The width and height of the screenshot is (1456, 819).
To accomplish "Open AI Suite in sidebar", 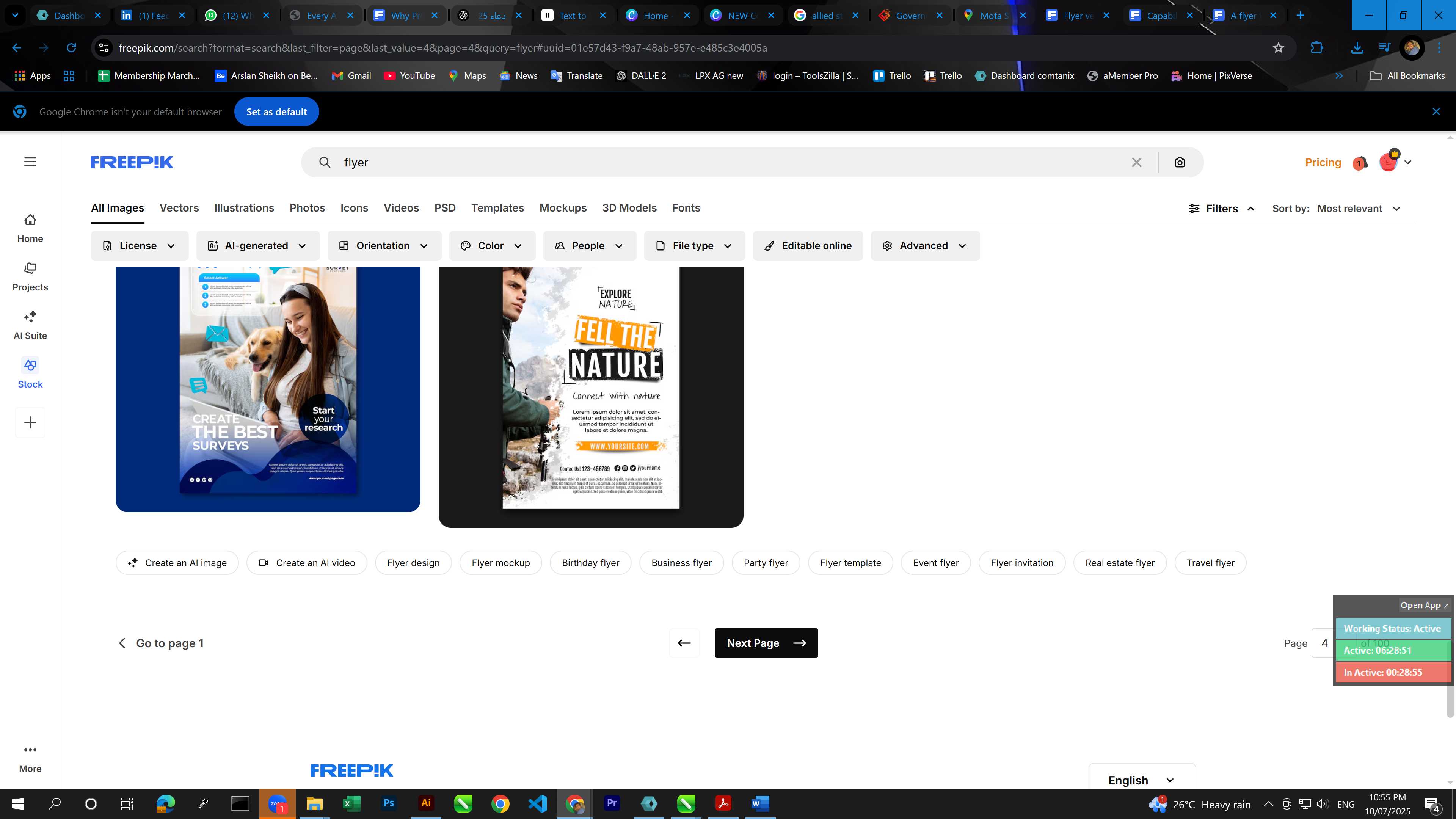I will pos(30,326).
